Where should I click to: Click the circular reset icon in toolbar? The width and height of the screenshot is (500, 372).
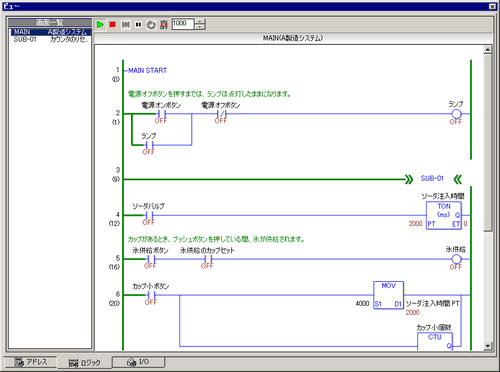click(x=151, y=25)
